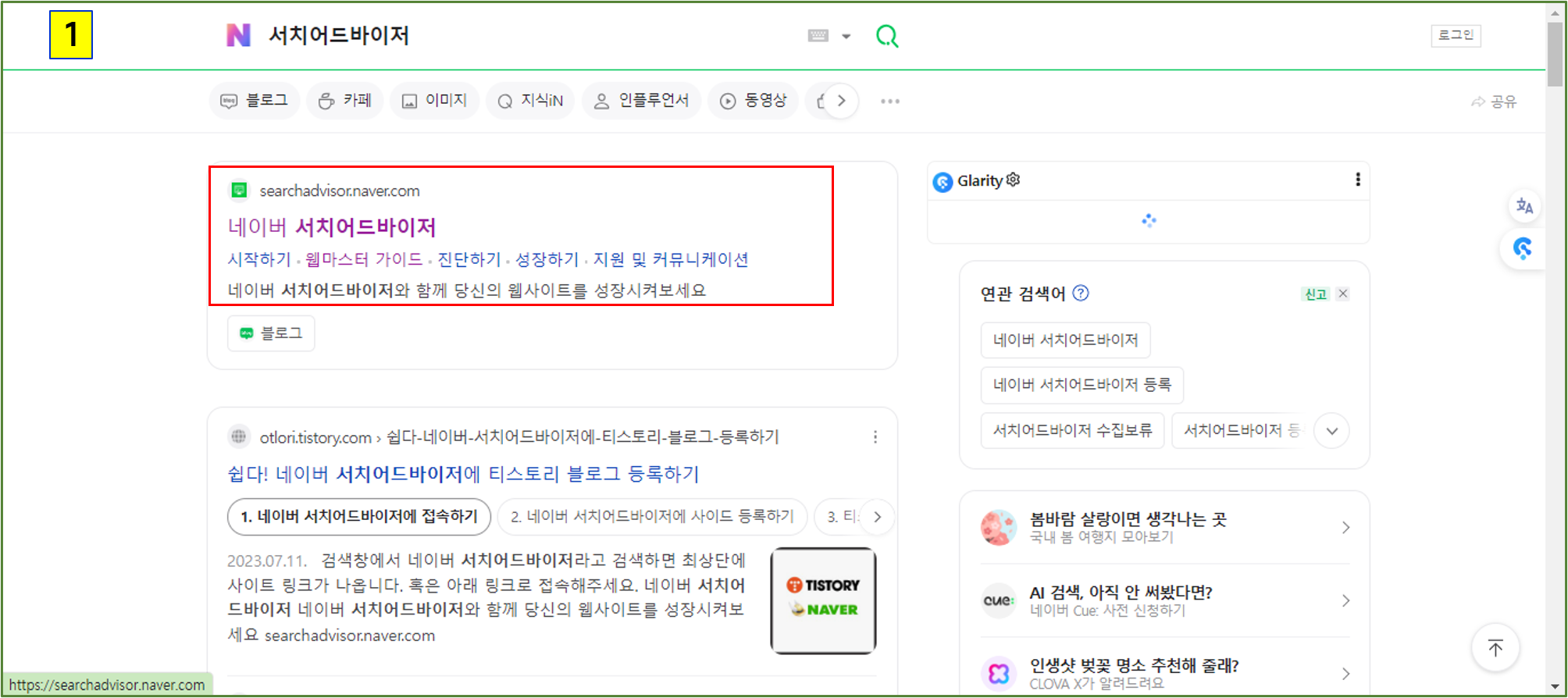Open the 시작하기 sublink

pos(259,259)
